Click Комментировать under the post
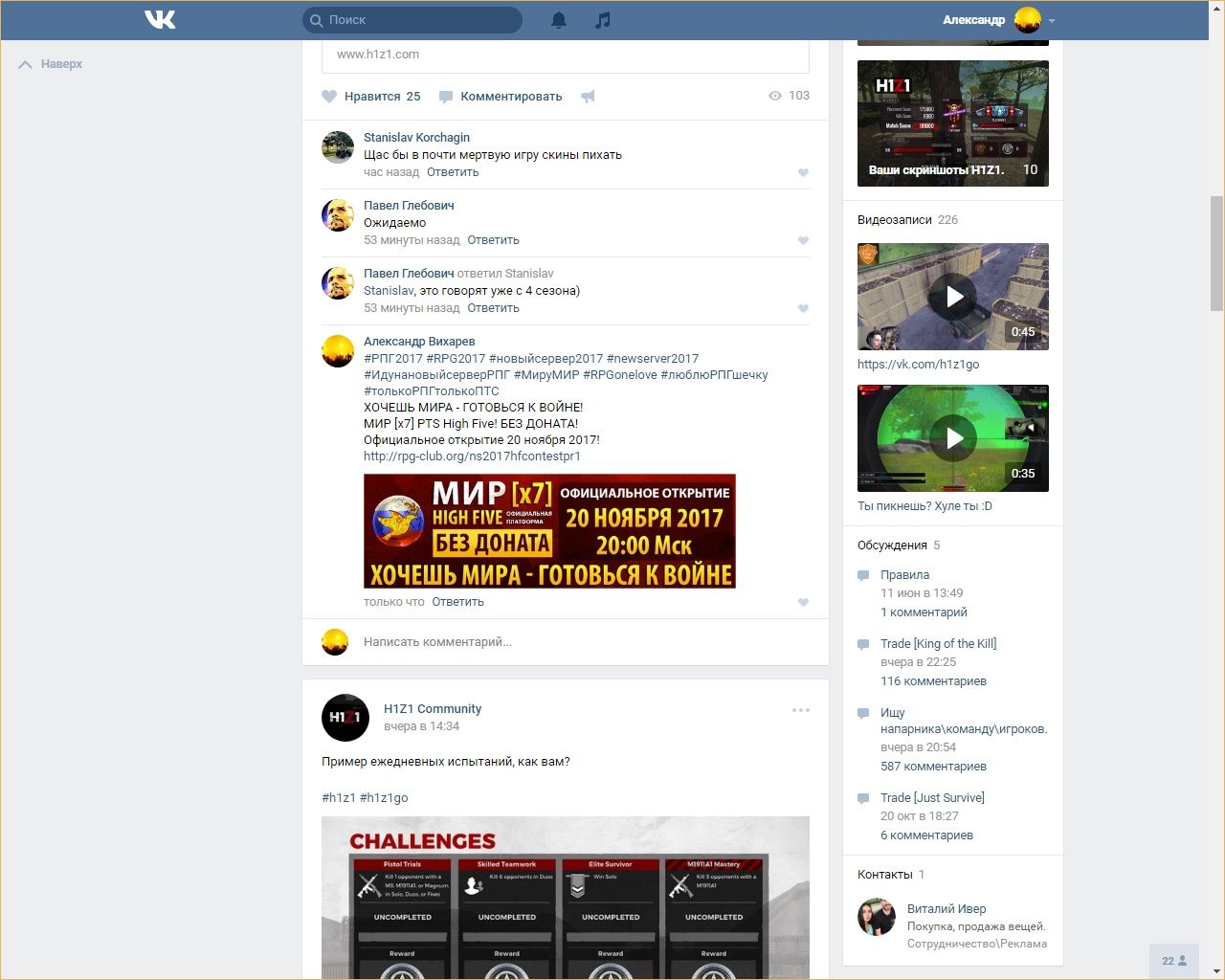This screenshot has width=1225, height=980. point(501,96)
